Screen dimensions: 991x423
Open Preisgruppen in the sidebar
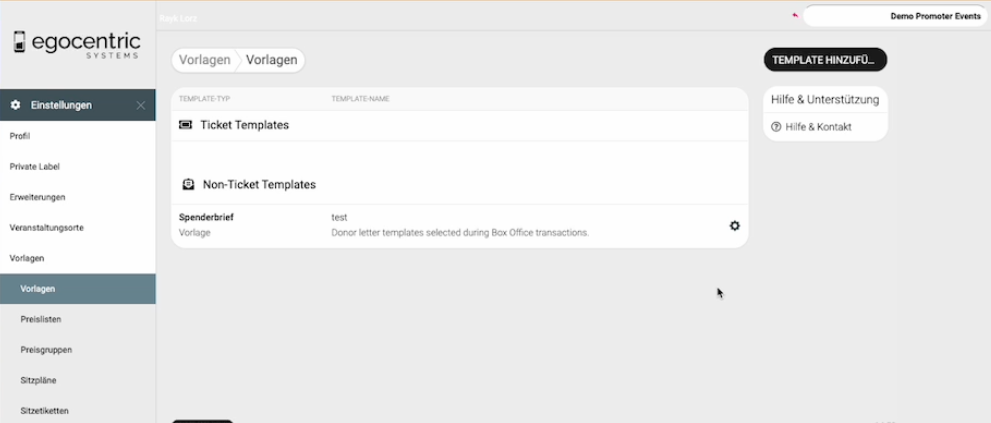pyautogui.click(x=46, y=350)
